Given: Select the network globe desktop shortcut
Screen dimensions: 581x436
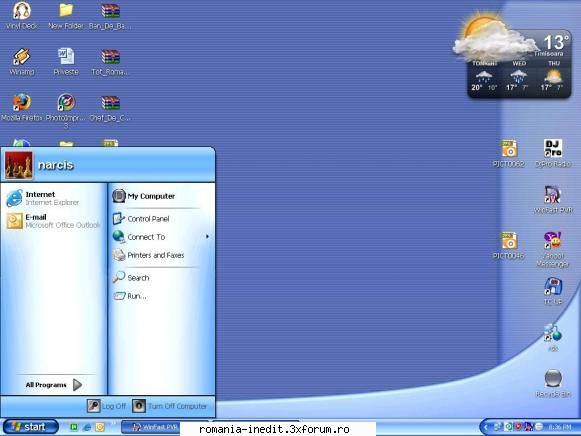Looking at the screenshot, I should 553,337.
